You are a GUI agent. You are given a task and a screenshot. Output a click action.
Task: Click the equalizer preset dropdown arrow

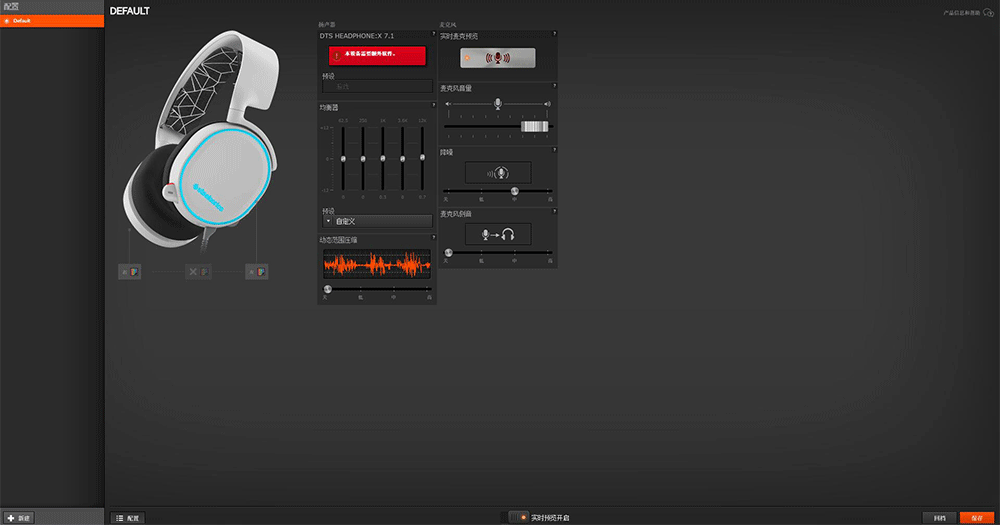click(x=328, y=221)
